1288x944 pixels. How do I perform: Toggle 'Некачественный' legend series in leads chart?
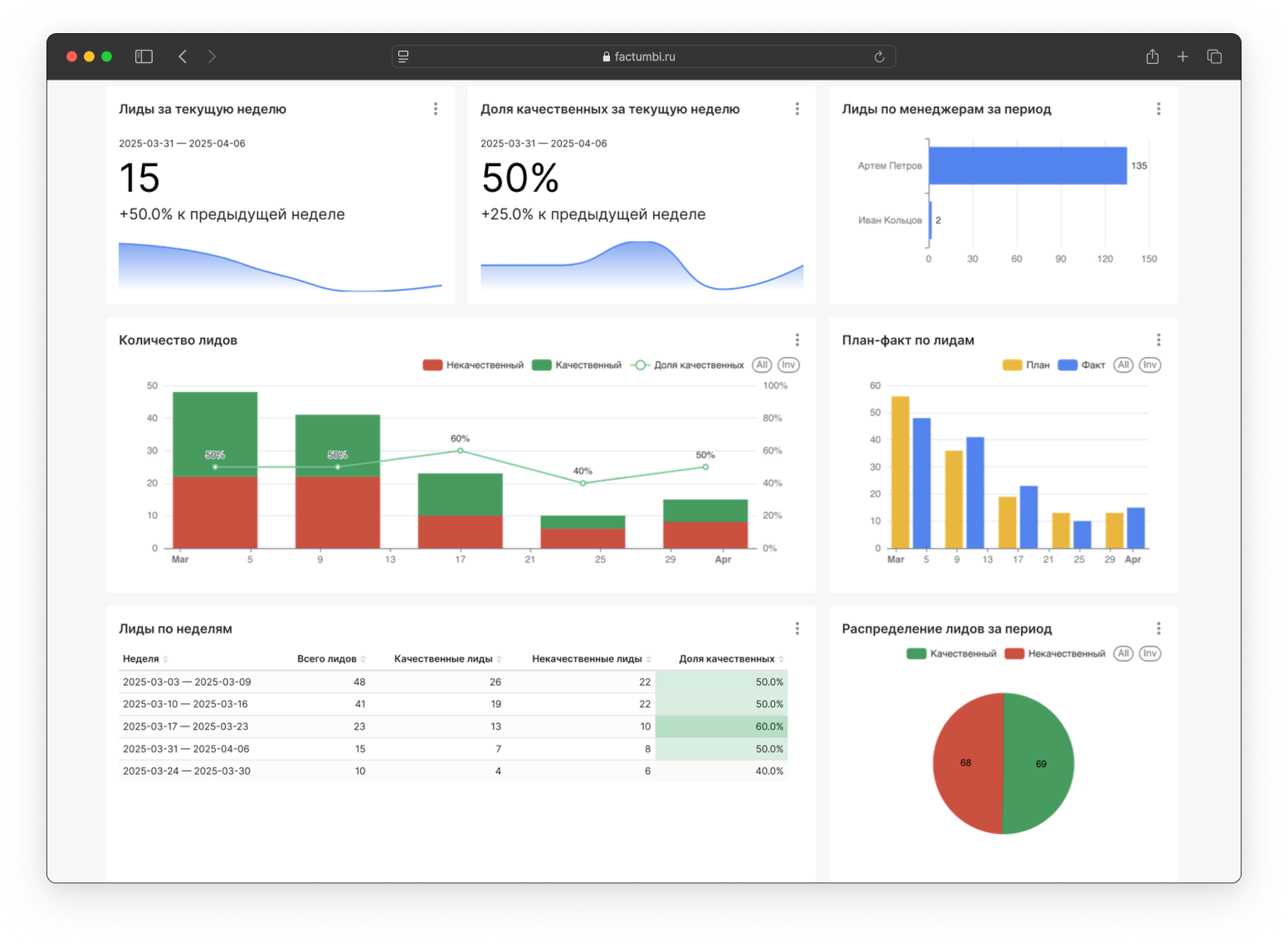(x=474, y=365)
